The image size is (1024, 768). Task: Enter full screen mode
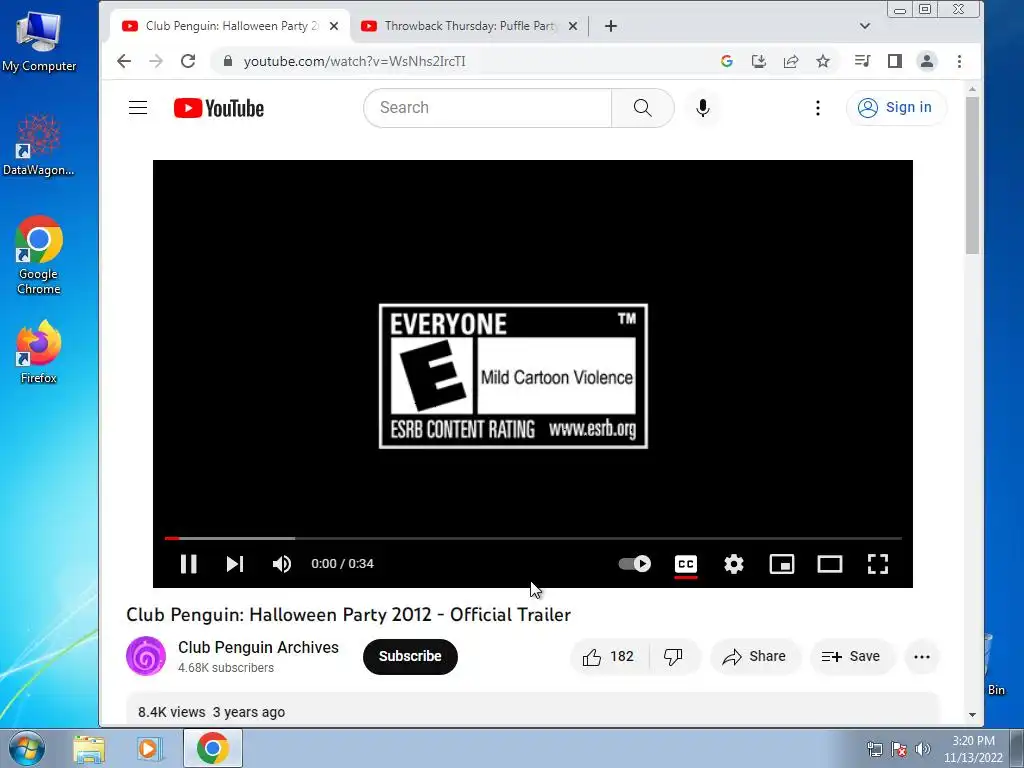pos(878,564)
